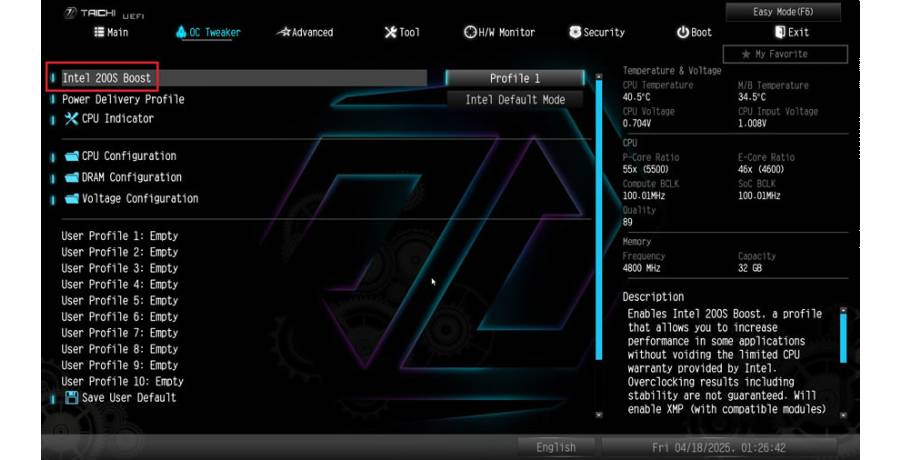Open Voltage Configuration text entry

[x=140, y=199]
